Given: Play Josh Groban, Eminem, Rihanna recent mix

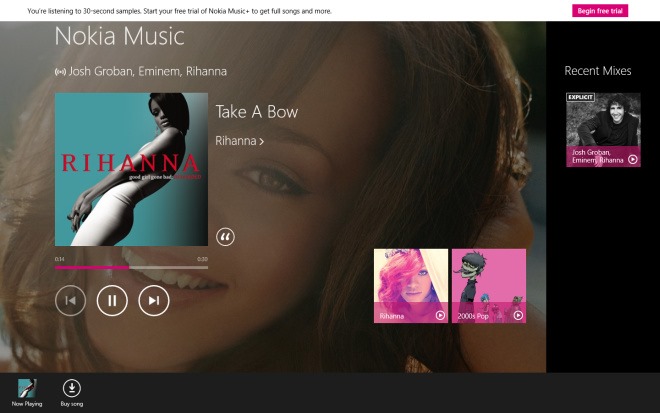Looking at the screenshot, I should 633,159.
